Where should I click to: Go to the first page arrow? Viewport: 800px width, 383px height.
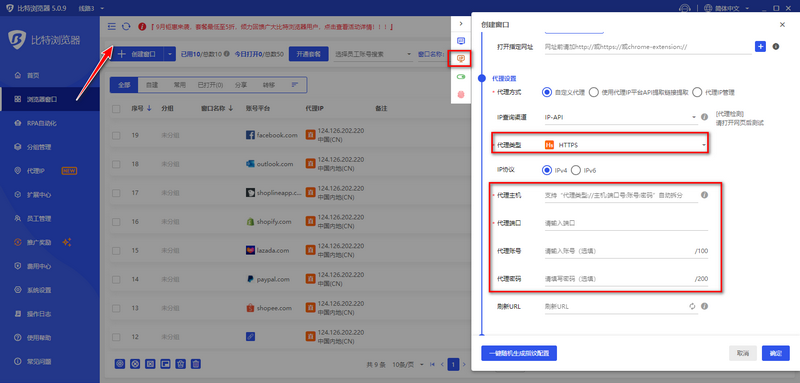pyautogui.click(x=432, y=364)
